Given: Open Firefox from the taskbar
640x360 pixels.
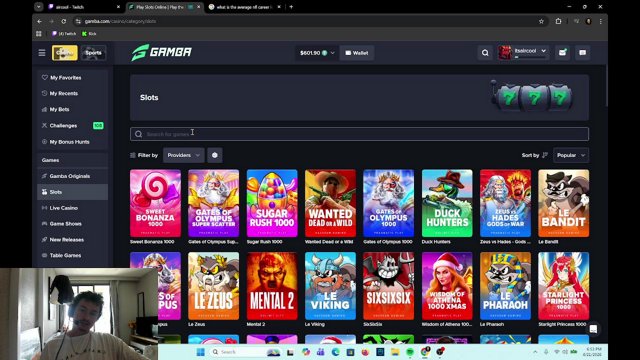Looking at the screenshot, I should tap(365, 352).
